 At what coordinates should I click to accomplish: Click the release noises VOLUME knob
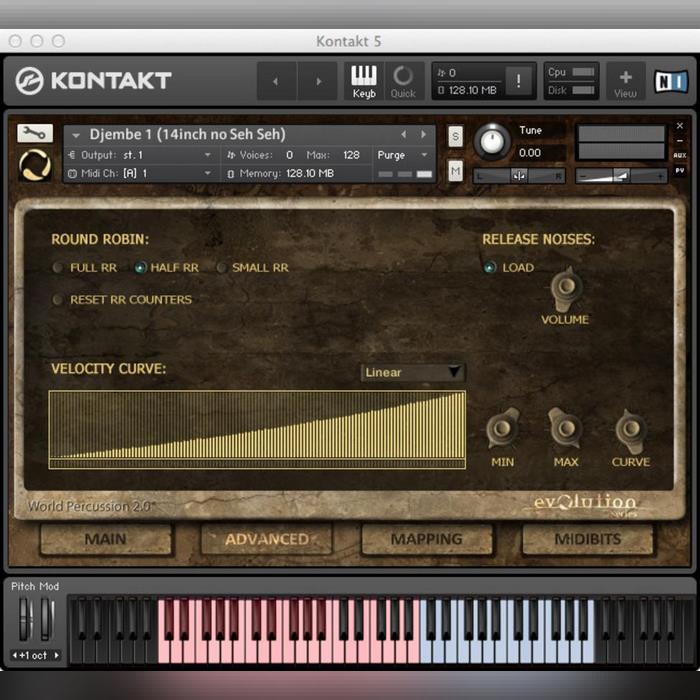click(565, 289)
